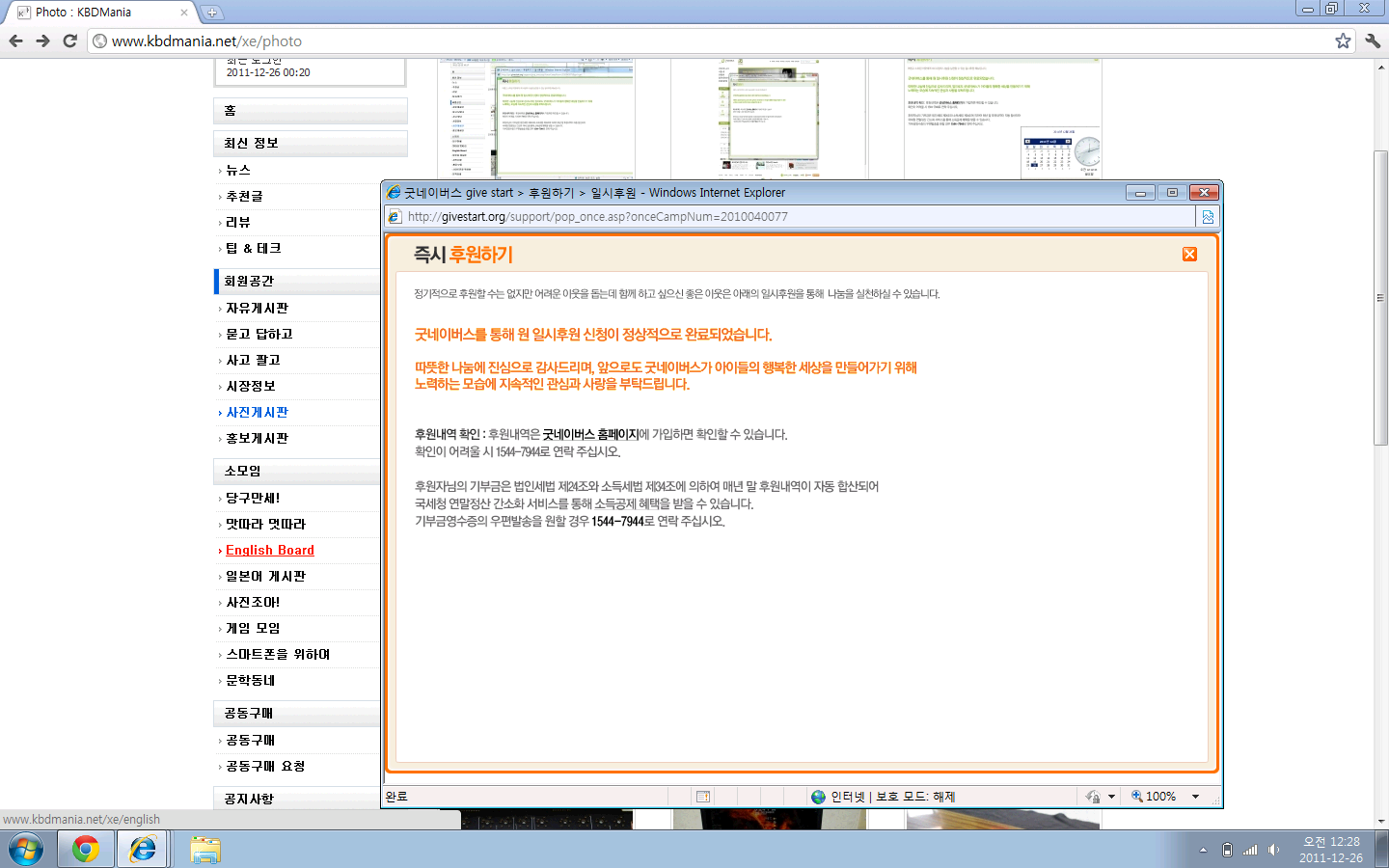Click the network signal tray icon
The image size is (1389, 868).
[1250, 850]
